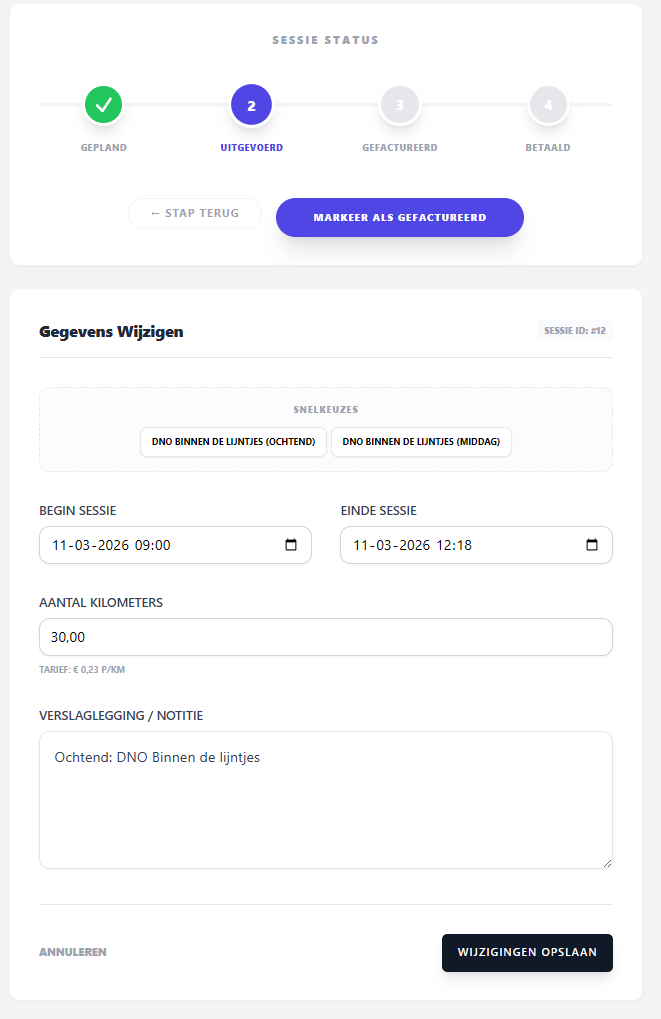Screen dimensions: 661x1019
Task: Select step 2 Uitgevoerd circle
Action: 251,104
